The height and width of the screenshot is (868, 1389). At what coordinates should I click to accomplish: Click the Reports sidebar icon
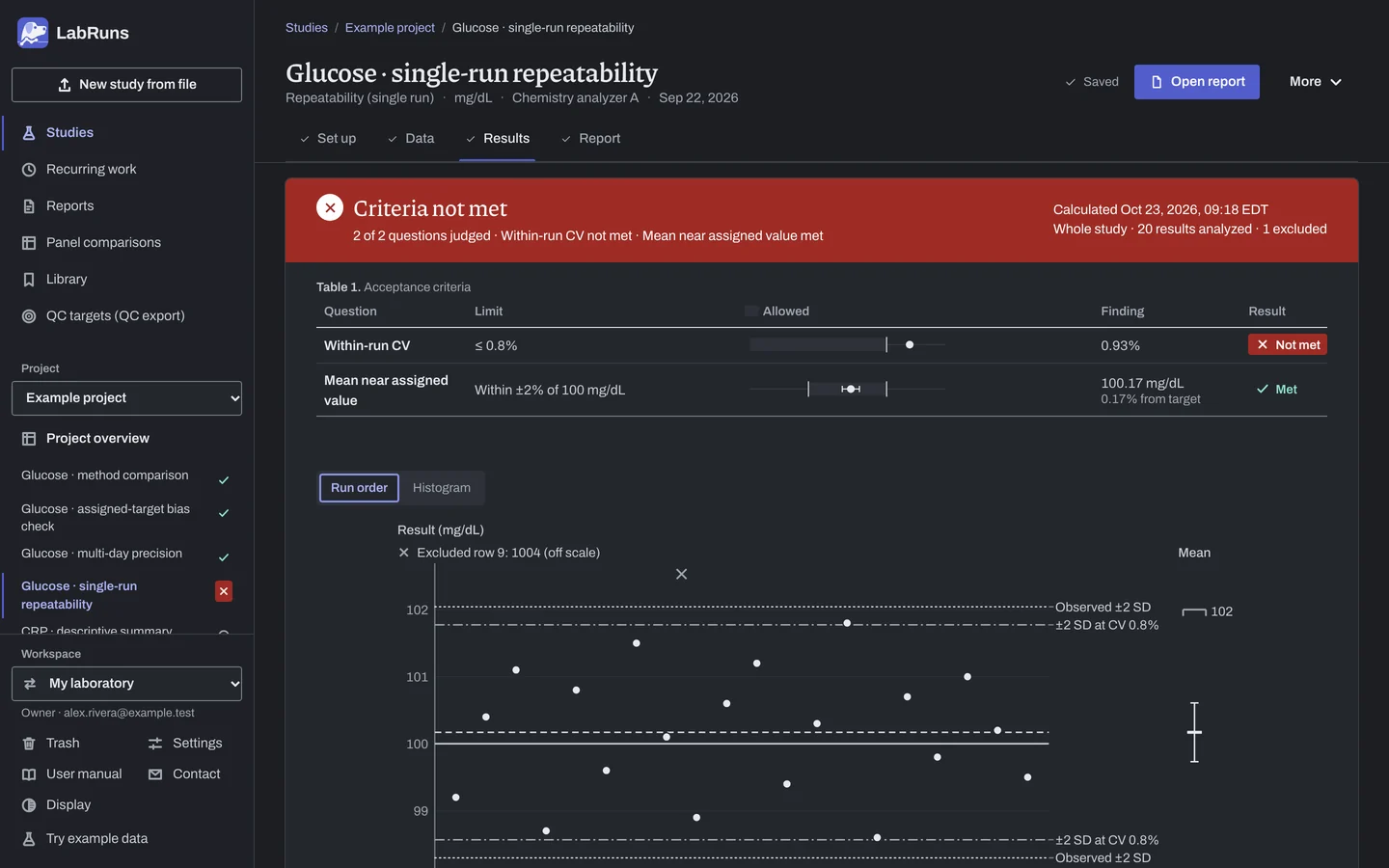[x=29, y=206]
